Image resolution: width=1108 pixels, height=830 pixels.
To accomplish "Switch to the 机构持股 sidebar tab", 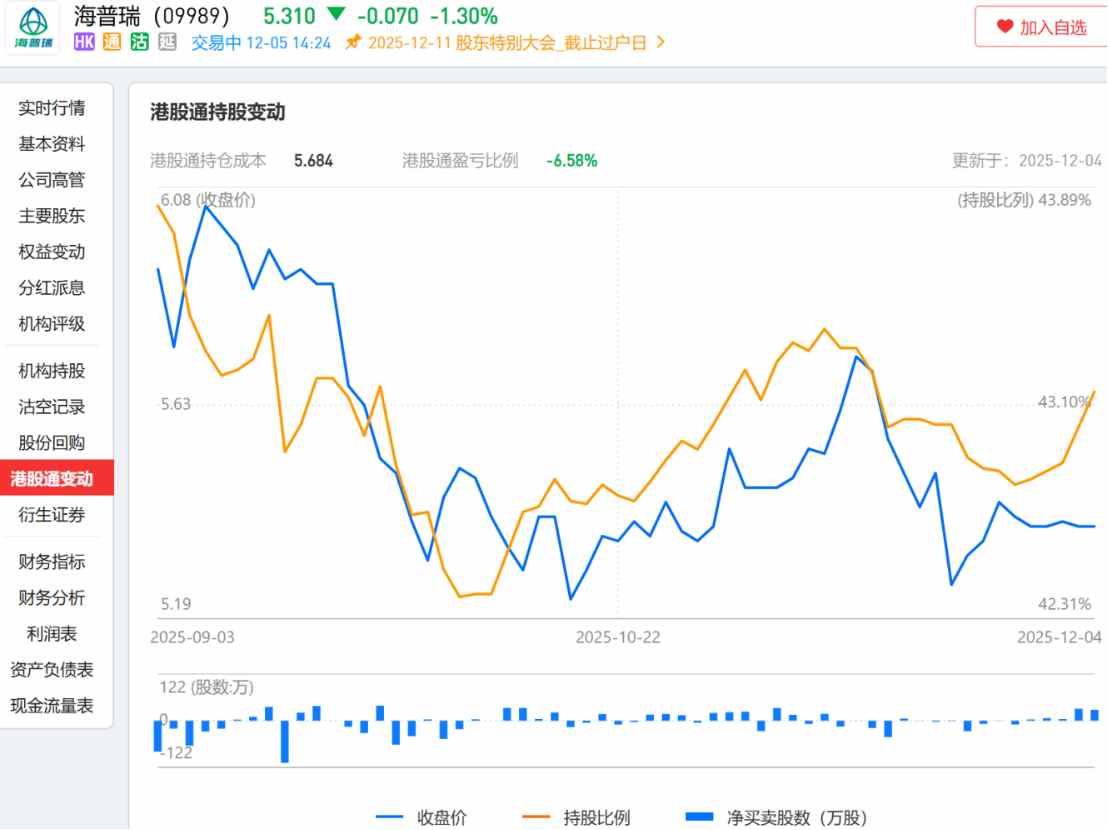I will [x=52, y=371].
